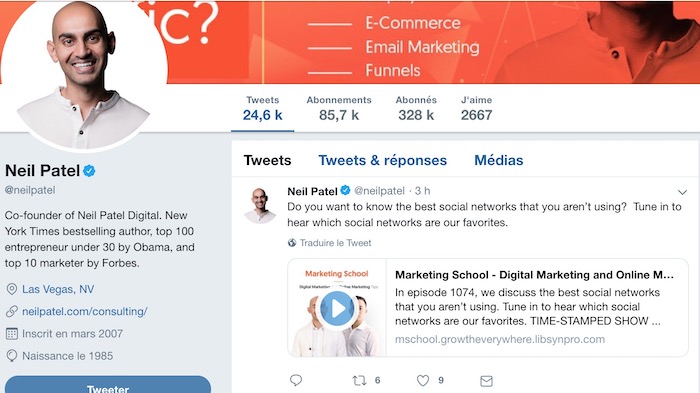Select the Tweets timeline tab
Screen dimensions: 700x393
[x=267, y=160]
